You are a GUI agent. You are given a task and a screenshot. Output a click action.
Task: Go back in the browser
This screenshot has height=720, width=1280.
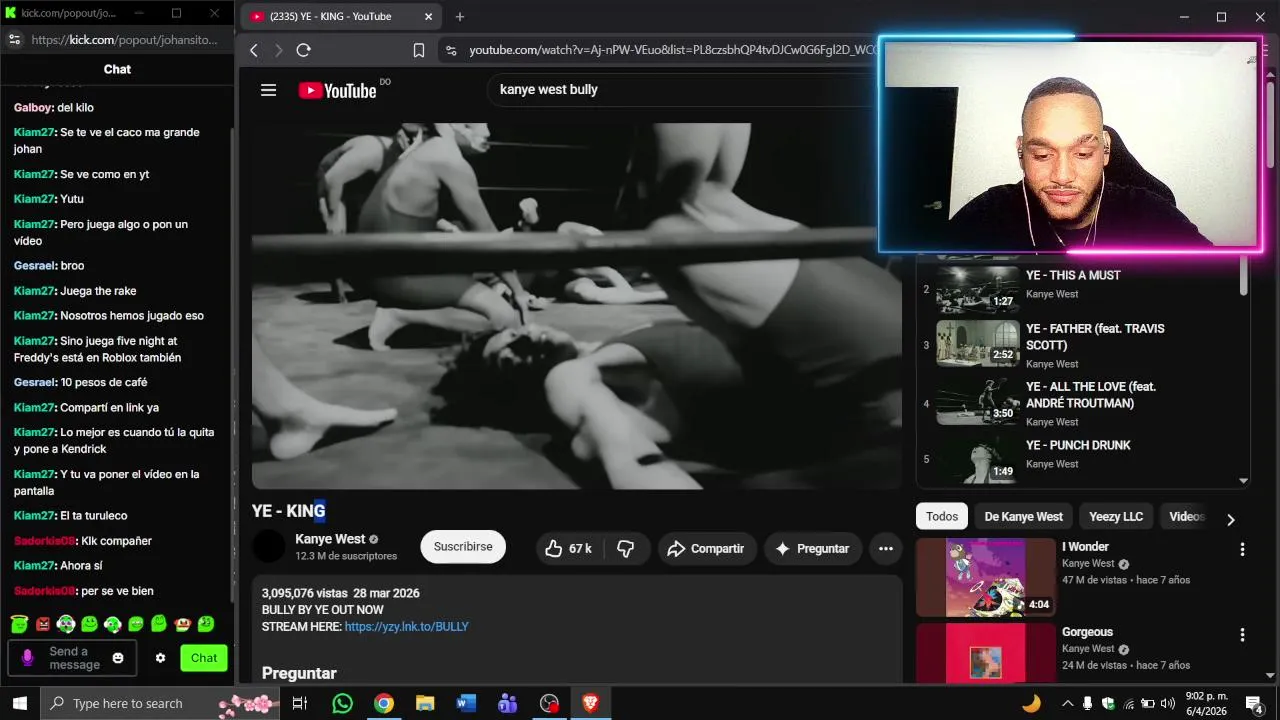254,50
